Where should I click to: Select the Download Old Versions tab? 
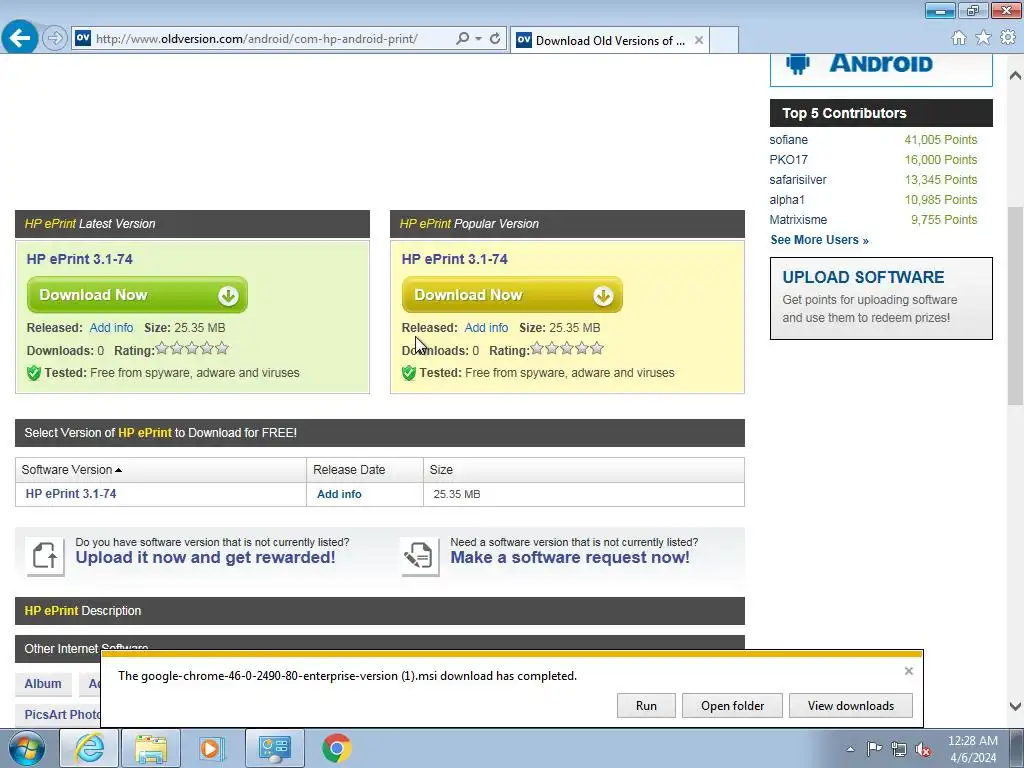pos(610,40)
